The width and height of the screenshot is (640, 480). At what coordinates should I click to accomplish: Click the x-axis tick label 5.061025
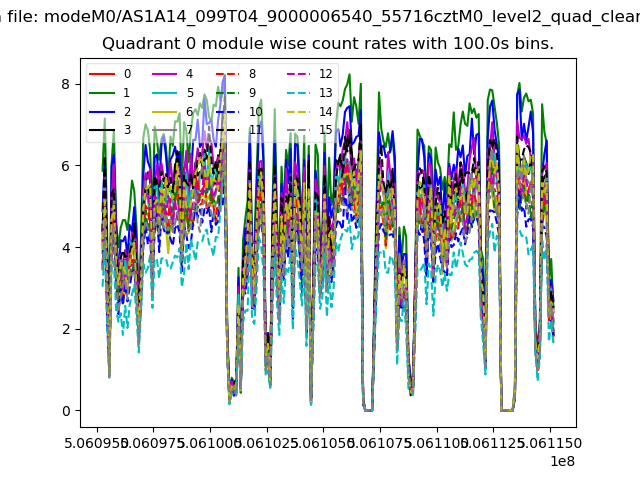[x=266, y=441]
